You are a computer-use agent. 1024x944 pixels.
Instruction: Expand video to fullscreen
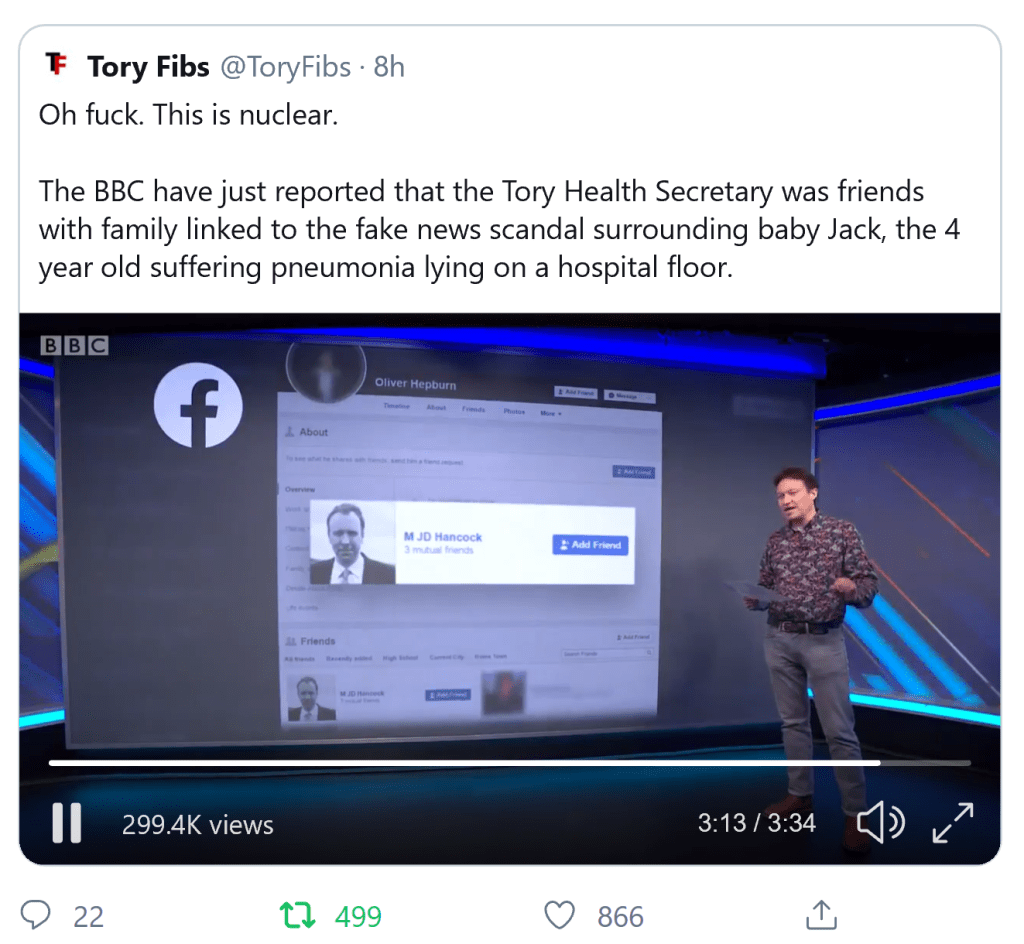(x=952, y=823)
